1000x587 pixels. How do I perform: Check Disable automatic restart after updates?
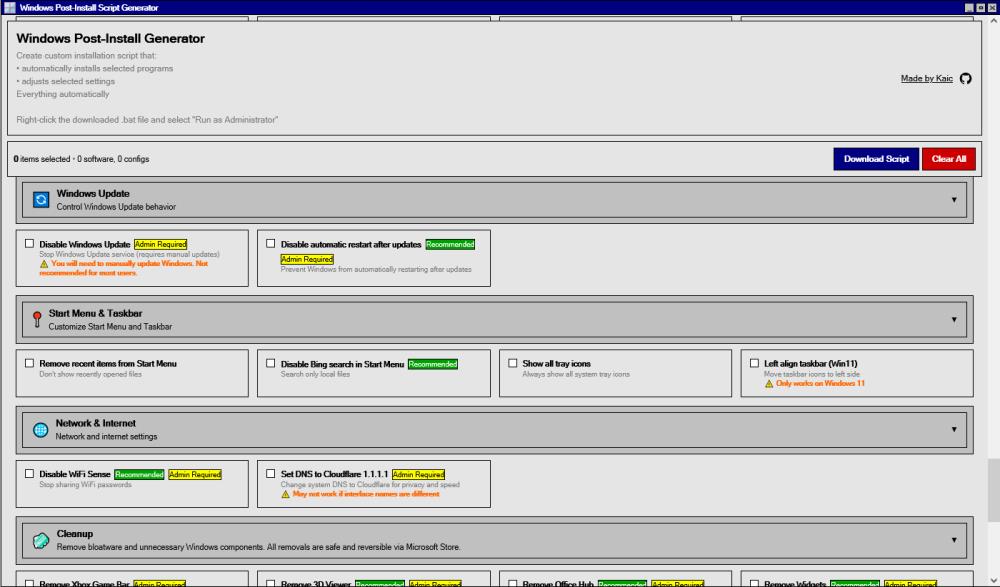(x=270, y=244)
